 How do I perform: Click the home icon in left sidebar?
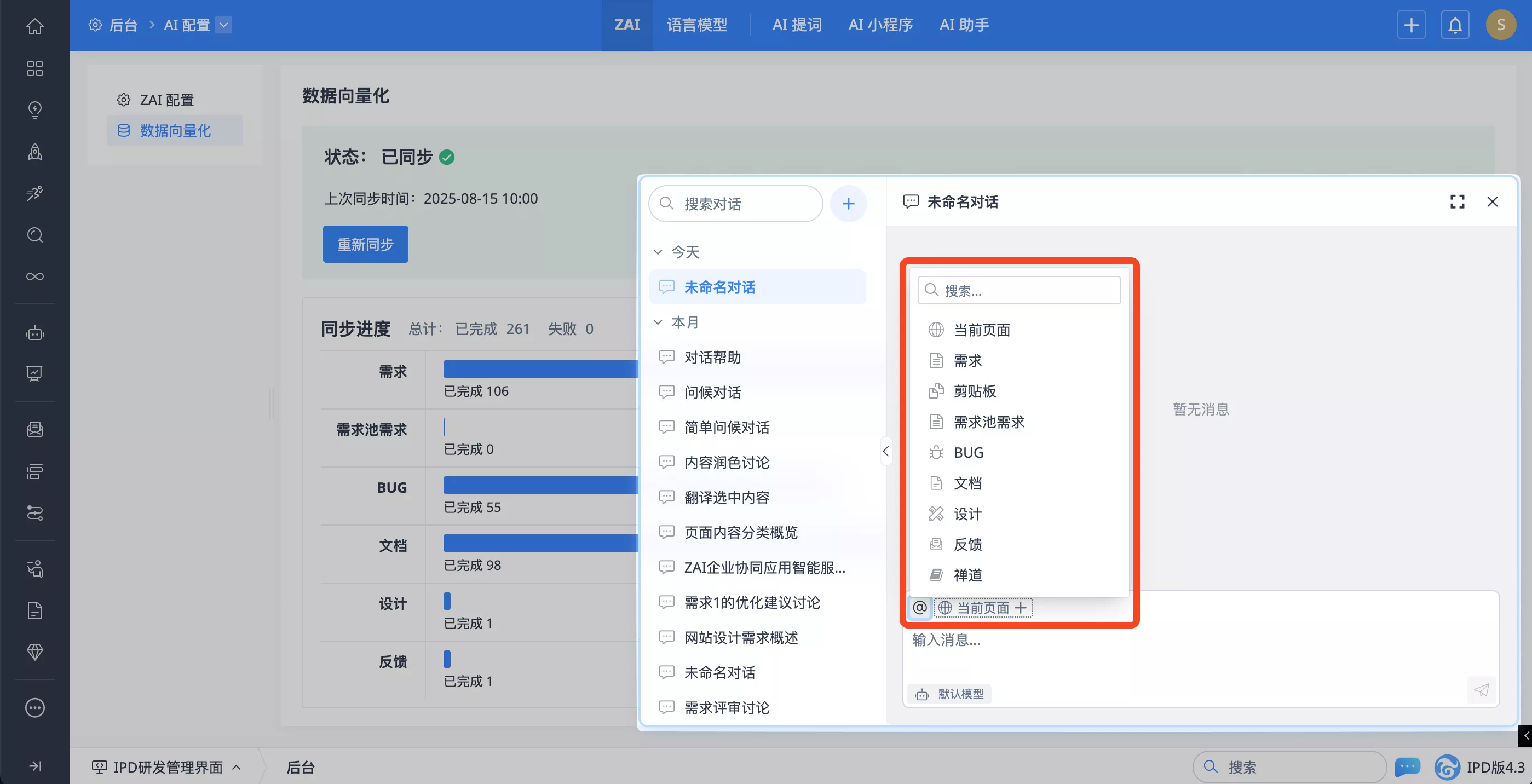point(34,26)
